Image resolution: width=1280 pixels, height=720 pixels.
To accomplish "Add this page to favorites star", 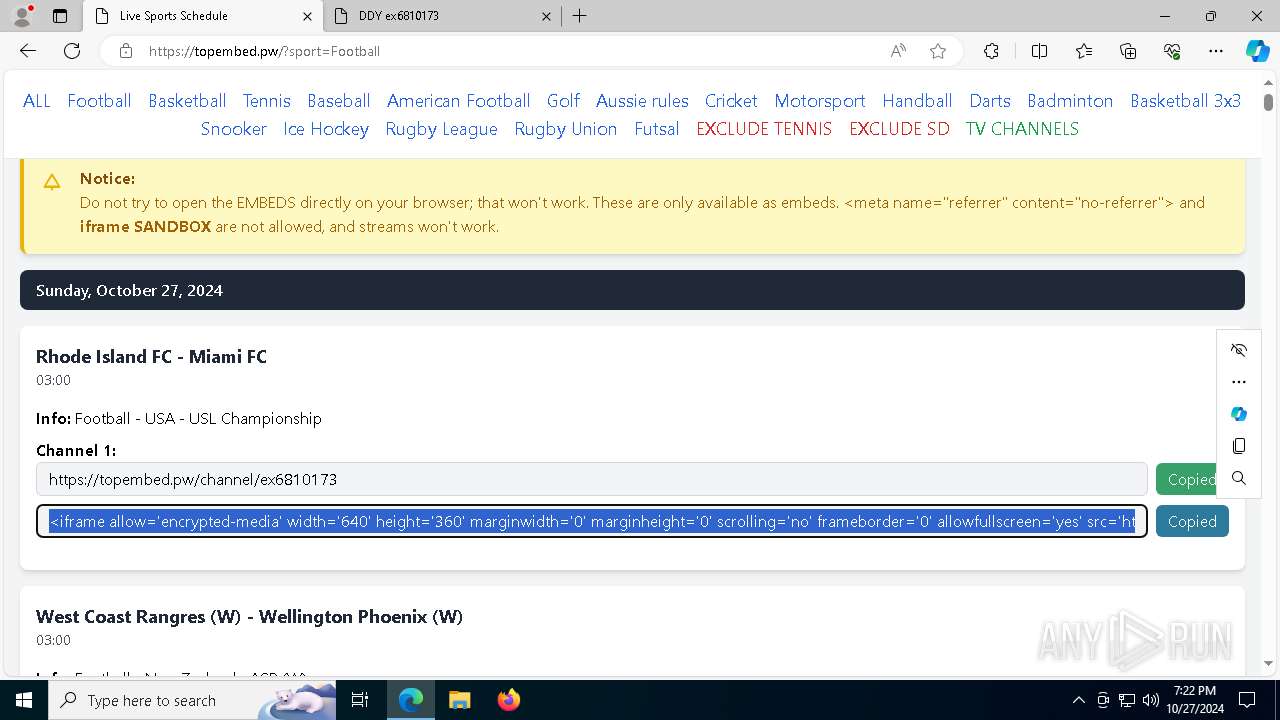I will point(938,51).
